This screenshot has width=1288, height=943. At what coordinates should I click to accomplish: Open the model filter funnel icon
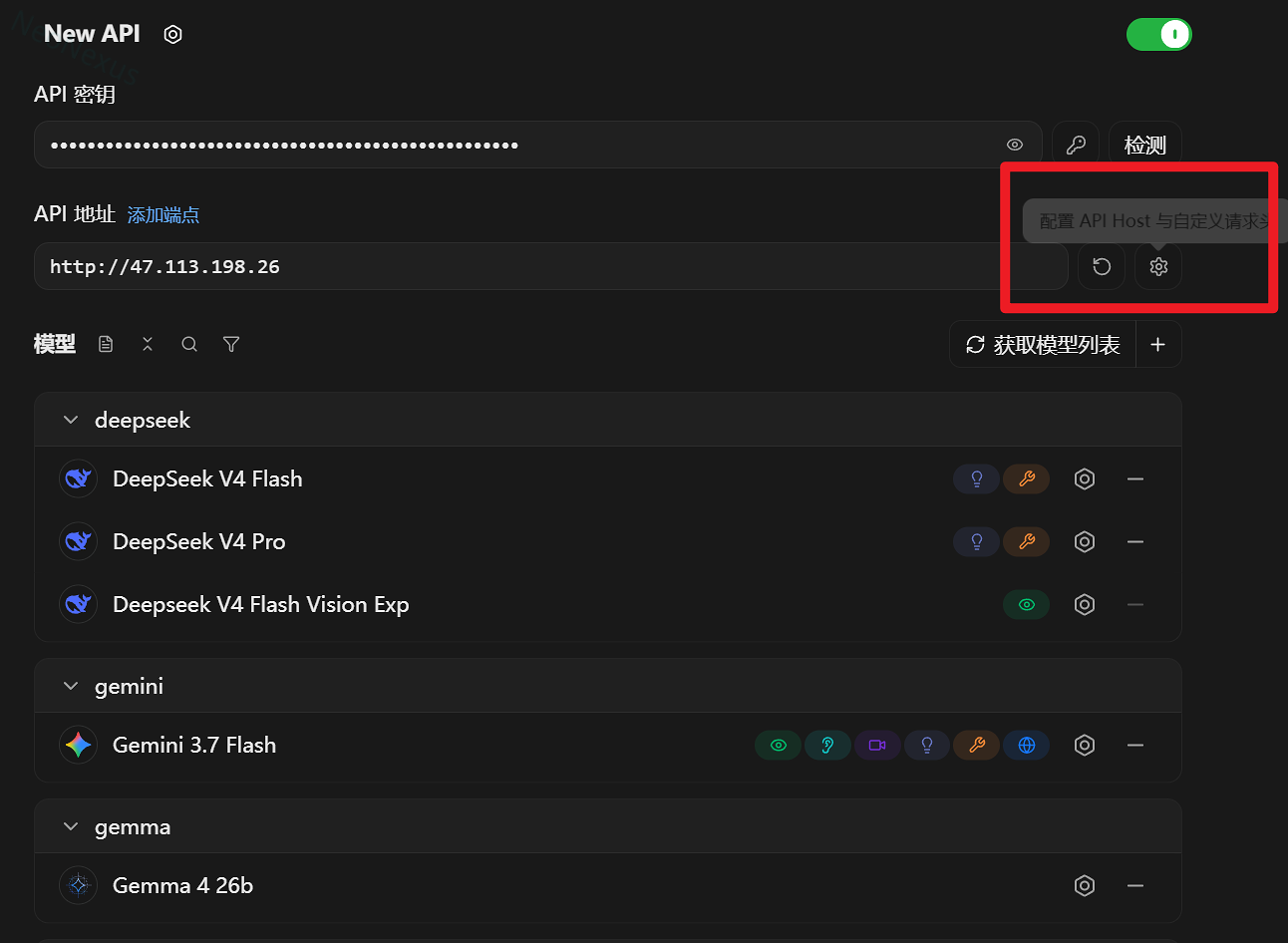click(x=231, y=344)
